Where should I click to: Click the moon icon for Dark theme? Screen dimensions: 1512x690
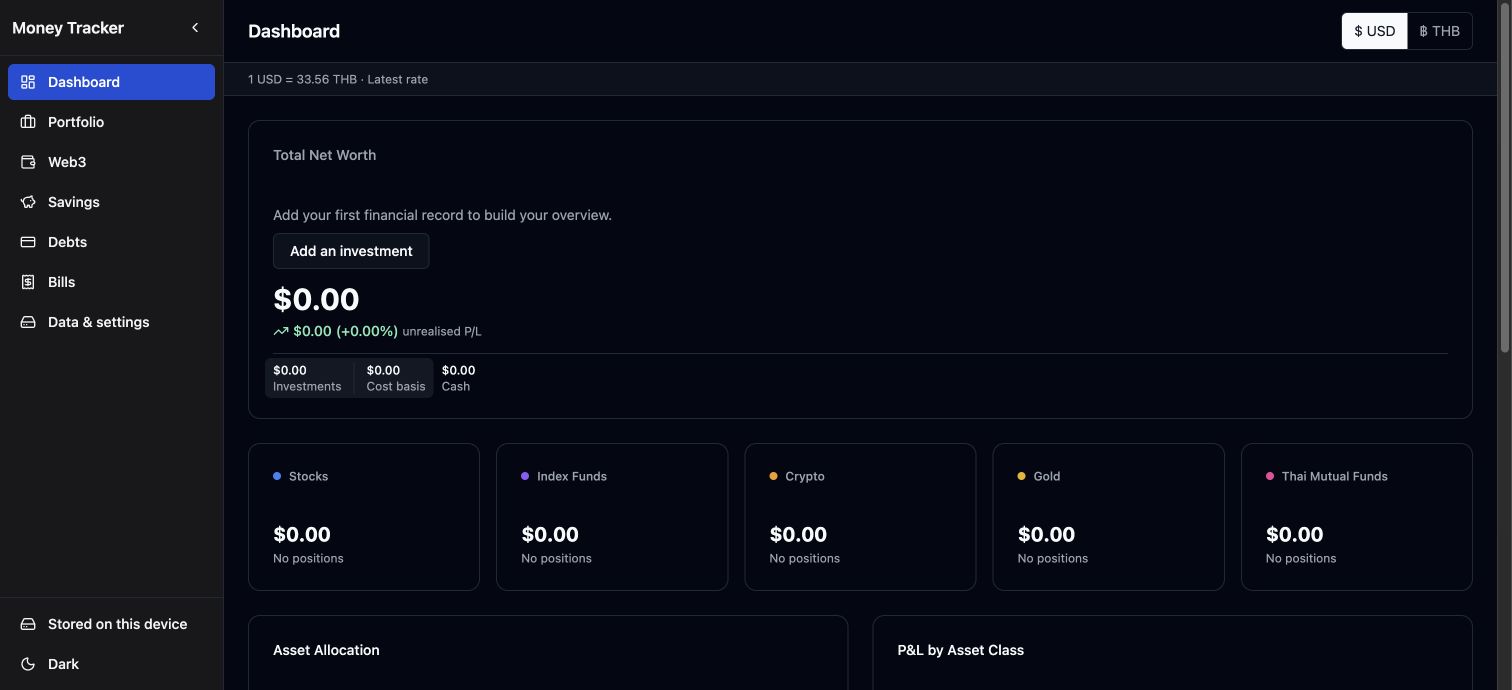[x=28, y=664]
